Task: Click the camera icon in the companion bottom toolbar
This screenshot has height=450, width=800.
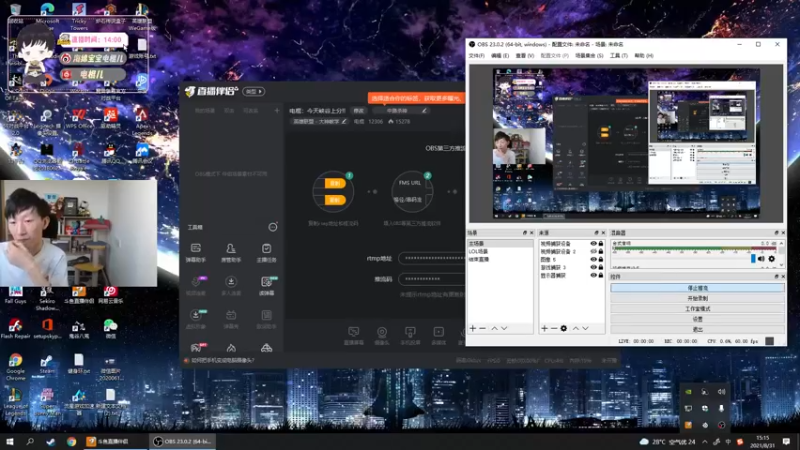Action: click(382, 335)
